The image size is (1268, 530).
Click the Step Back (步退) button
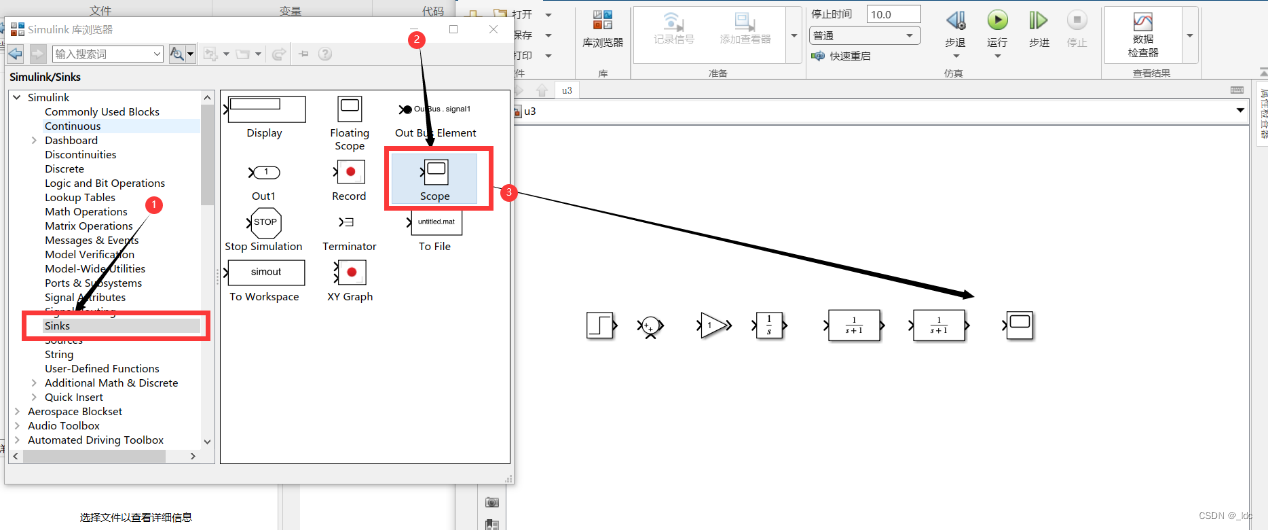coord(955,28)
